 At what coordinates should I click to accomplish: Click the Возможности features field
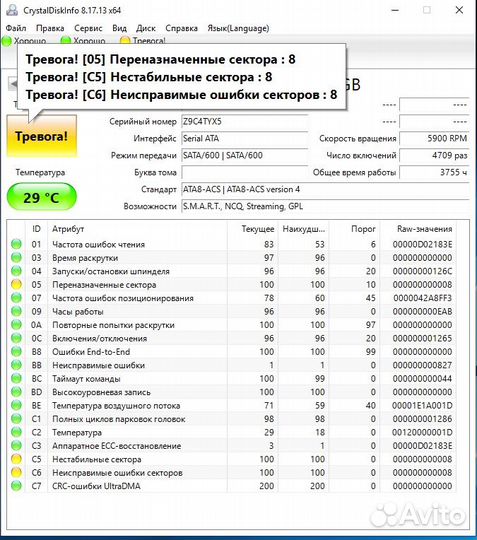[x=325, y=206]
